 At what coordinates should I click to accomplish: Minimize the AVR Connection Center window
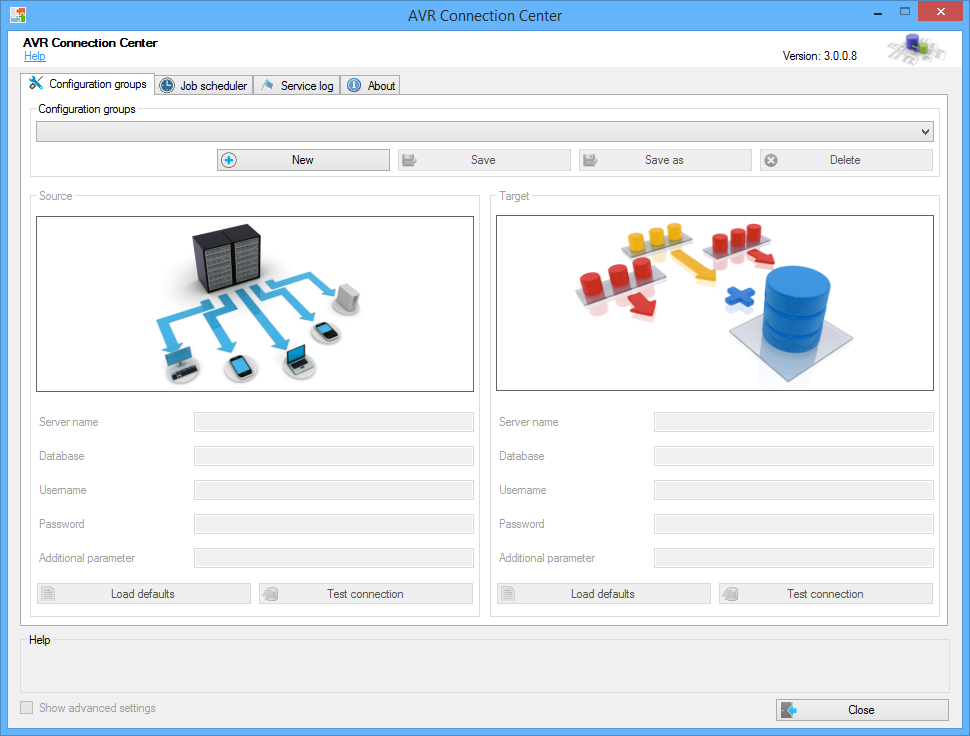(878, 12)
